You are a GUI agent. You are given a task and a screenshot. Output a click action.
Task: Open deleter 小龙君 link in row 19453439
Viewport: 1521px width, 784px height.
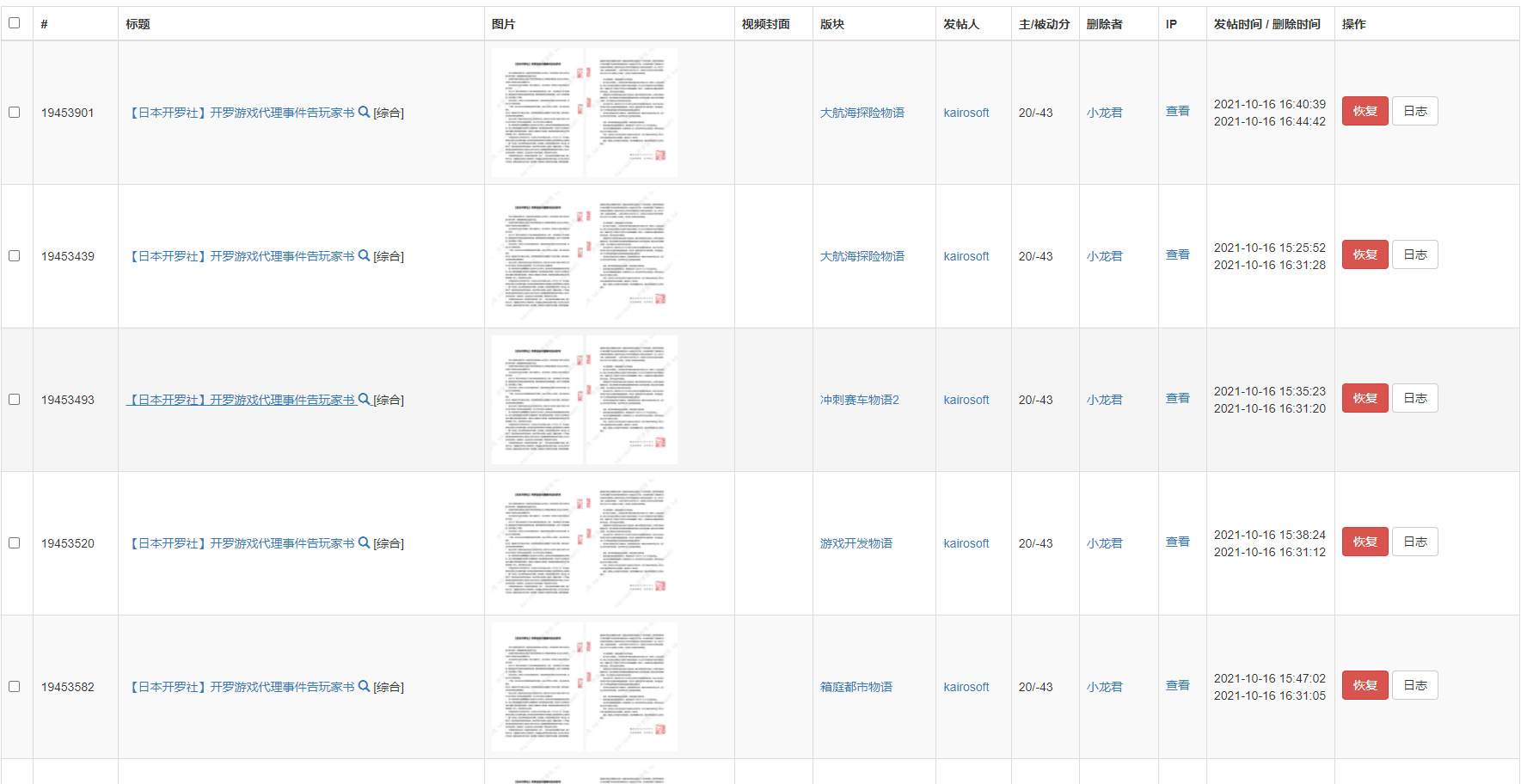click(x=1105, y=256)
